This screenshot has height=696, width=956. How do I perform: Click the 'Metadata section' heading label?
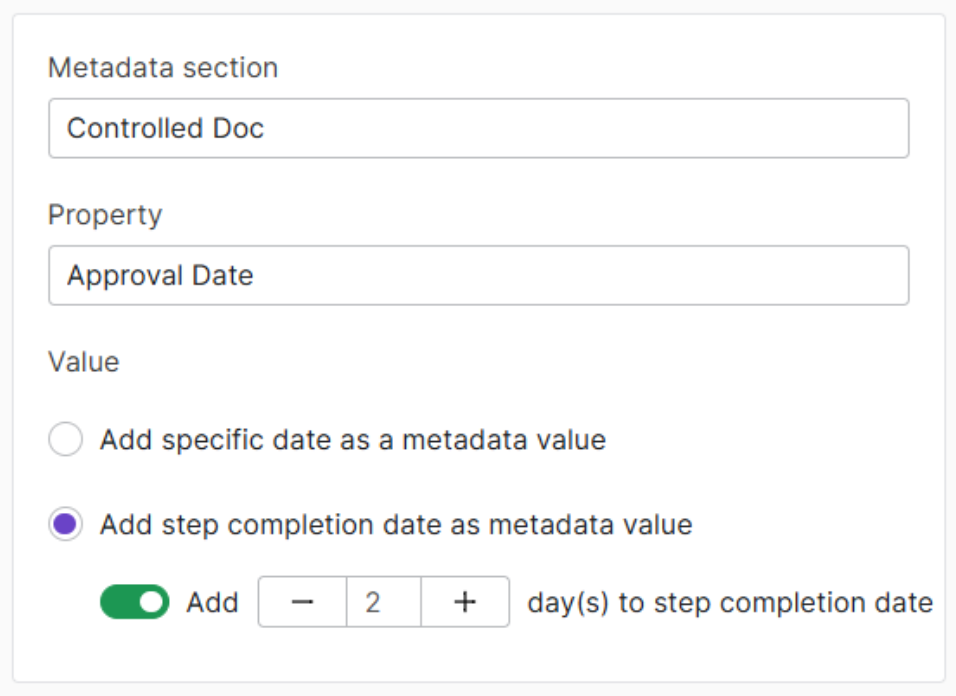(163, 67)
